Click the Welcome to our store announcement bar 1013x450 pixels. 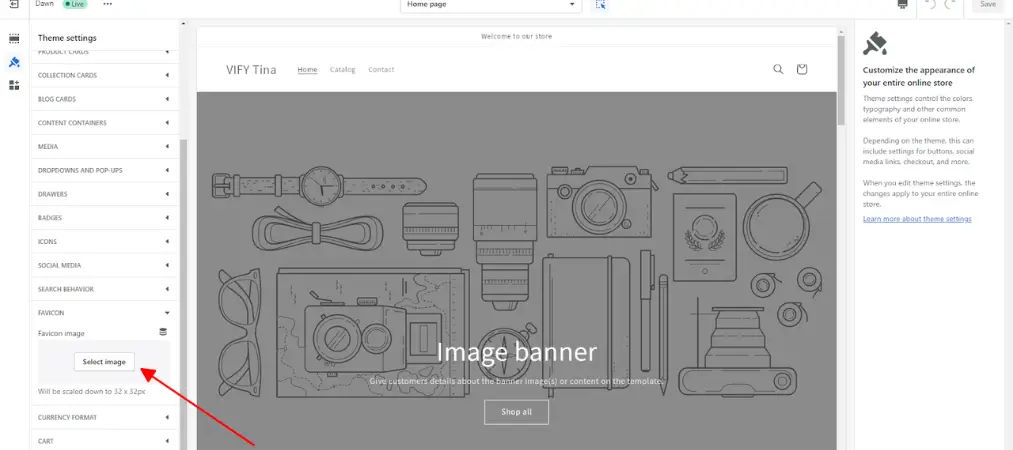516,36
